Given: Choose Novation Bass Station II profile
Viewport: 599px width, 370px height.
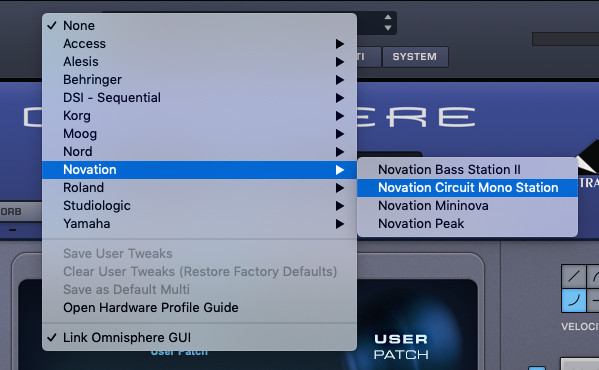Looking at the screenshot, I should pos(467,170).
